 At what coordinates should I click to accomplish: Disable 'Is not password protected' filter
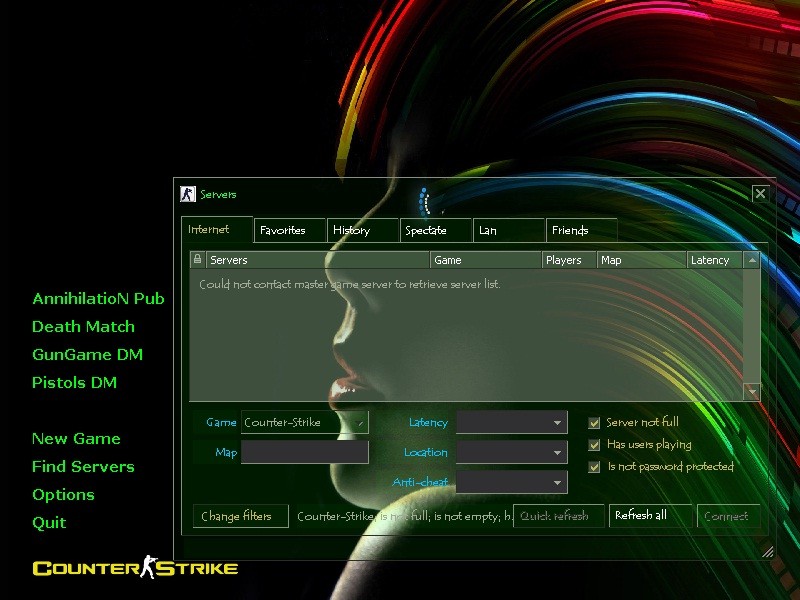pos(594,466)
